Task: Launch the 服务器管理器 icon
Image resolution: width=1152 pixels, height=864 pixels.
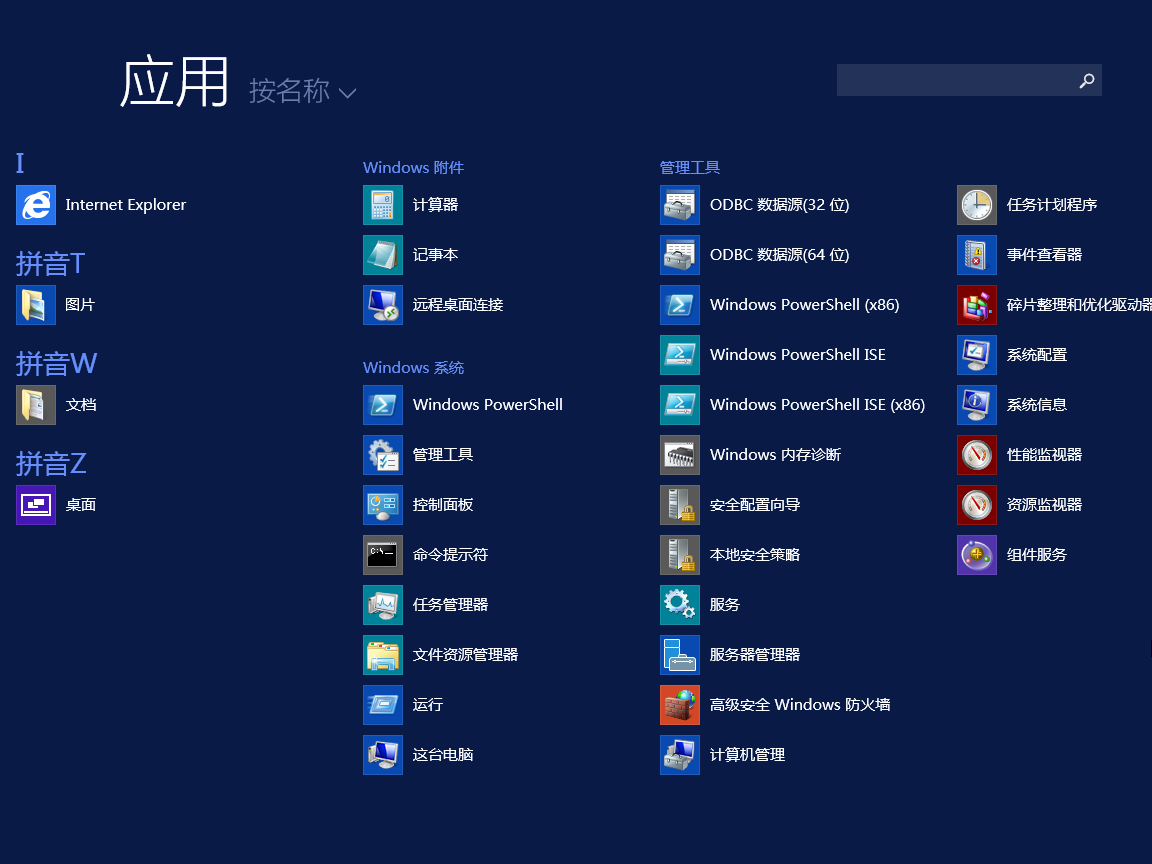Action: click(680, 655)
